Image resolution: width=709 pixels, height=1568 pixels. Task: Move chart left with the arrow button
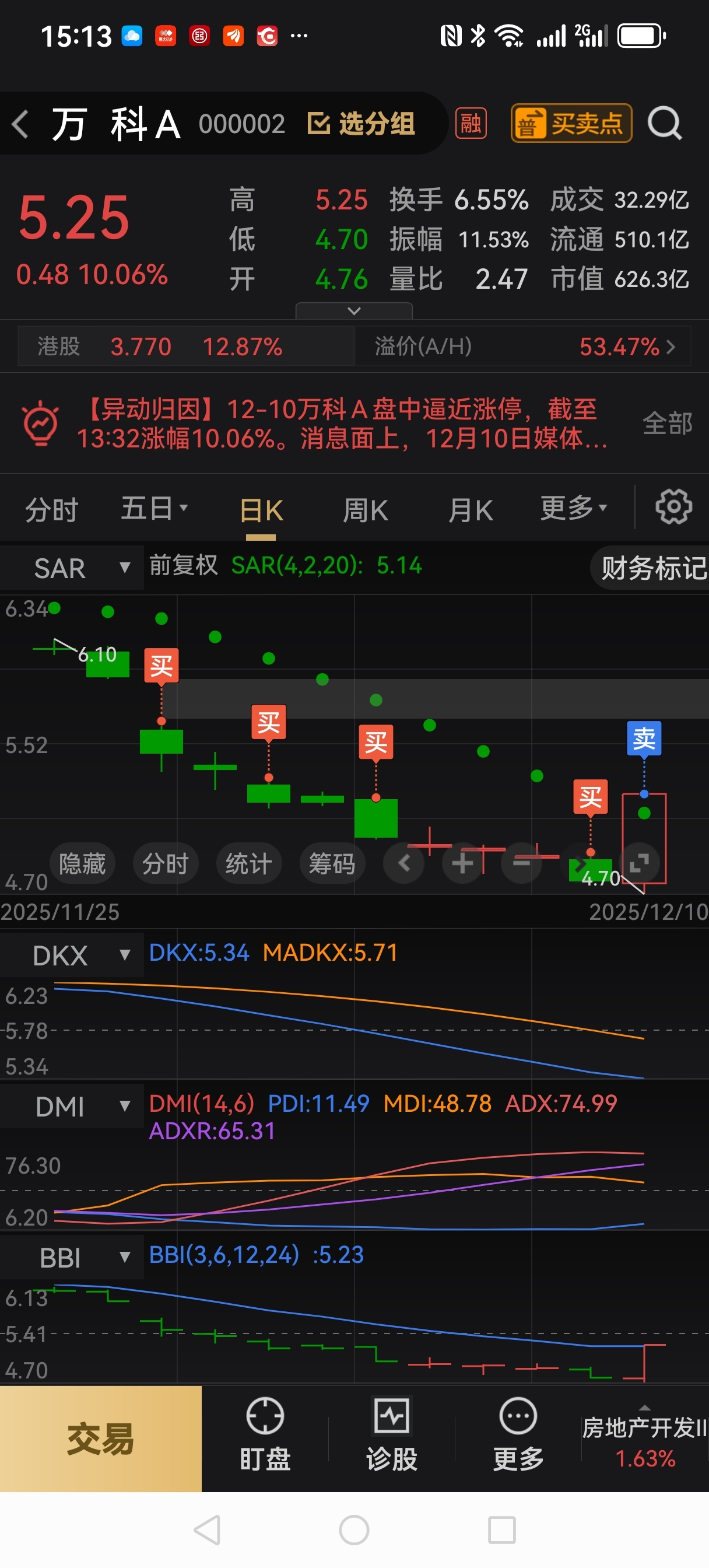[403, 863]
